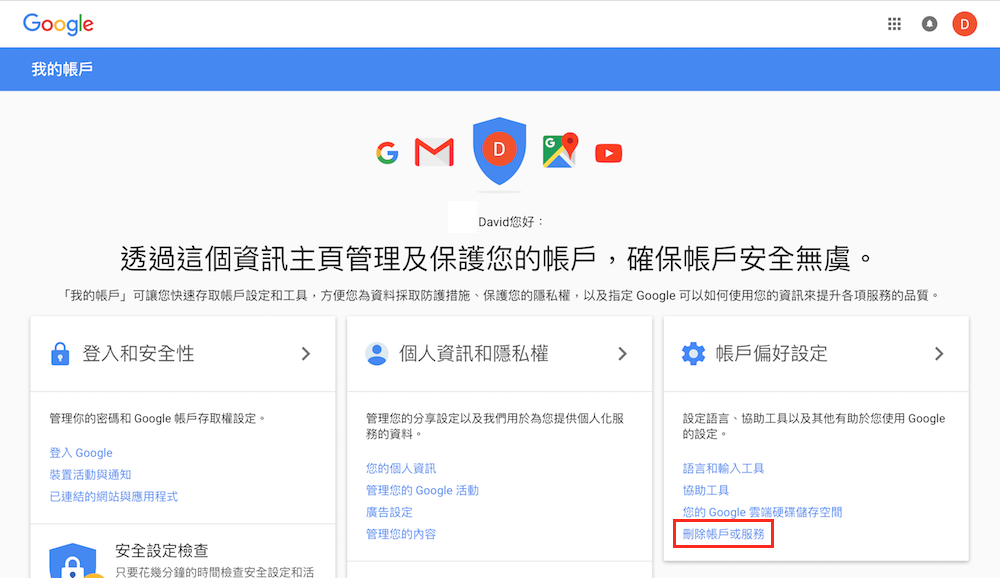1000x578 pixels.
Task: Open the Google apps grid icon
Action: (894, 24)
